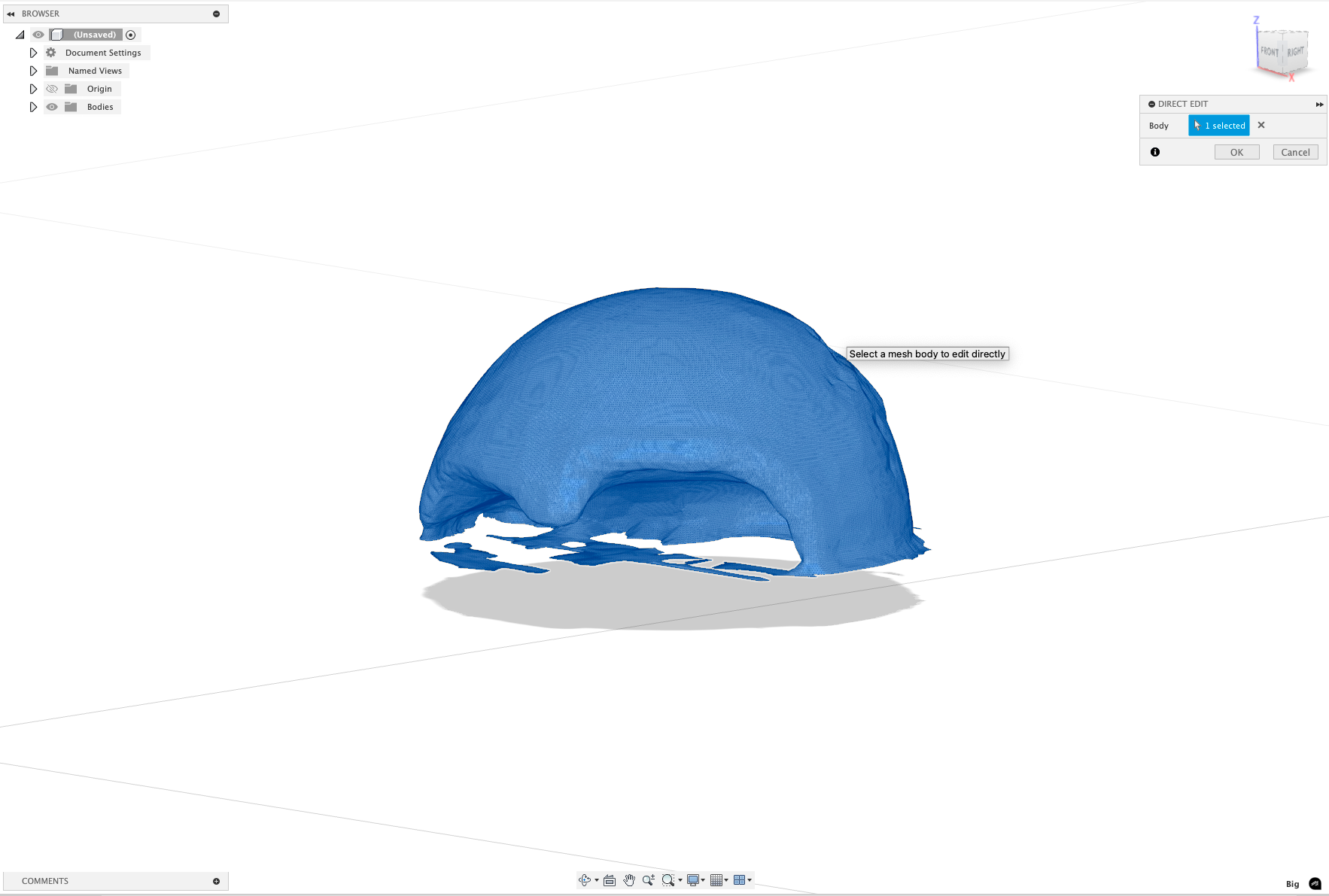
Task: Open the Direct Edit info icon
Action: point(1155,152)
